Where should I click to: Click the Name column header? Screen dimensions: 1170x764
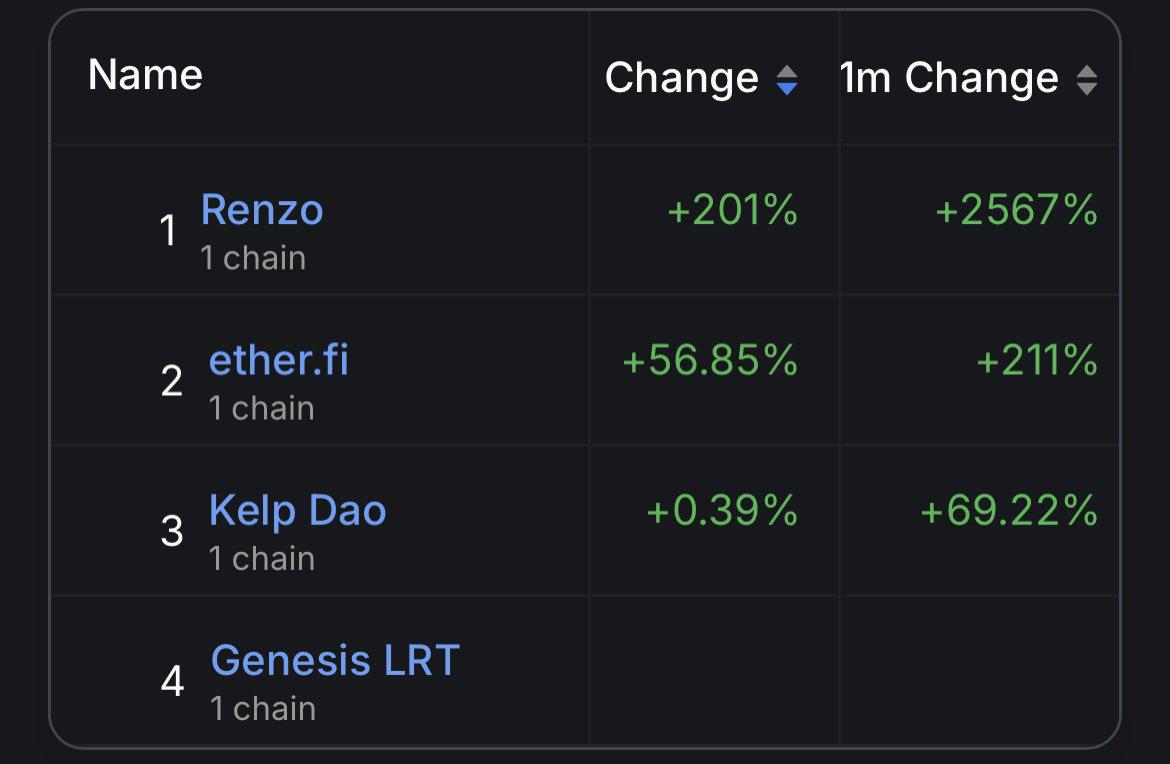click(146, 75)
